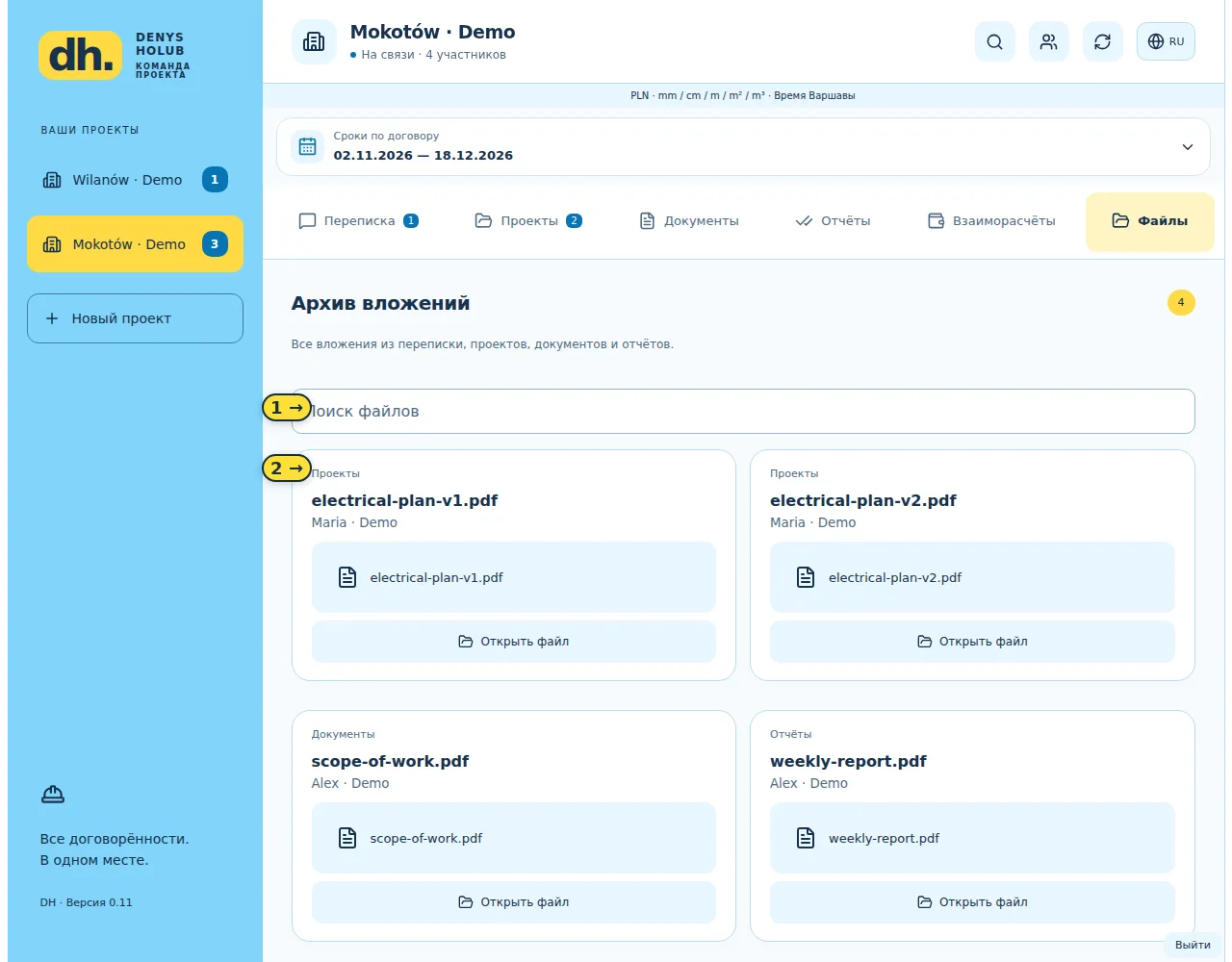1232x962 pixels.
Task: Click the Mokotów building icon in header
Action: pos(314,41)
